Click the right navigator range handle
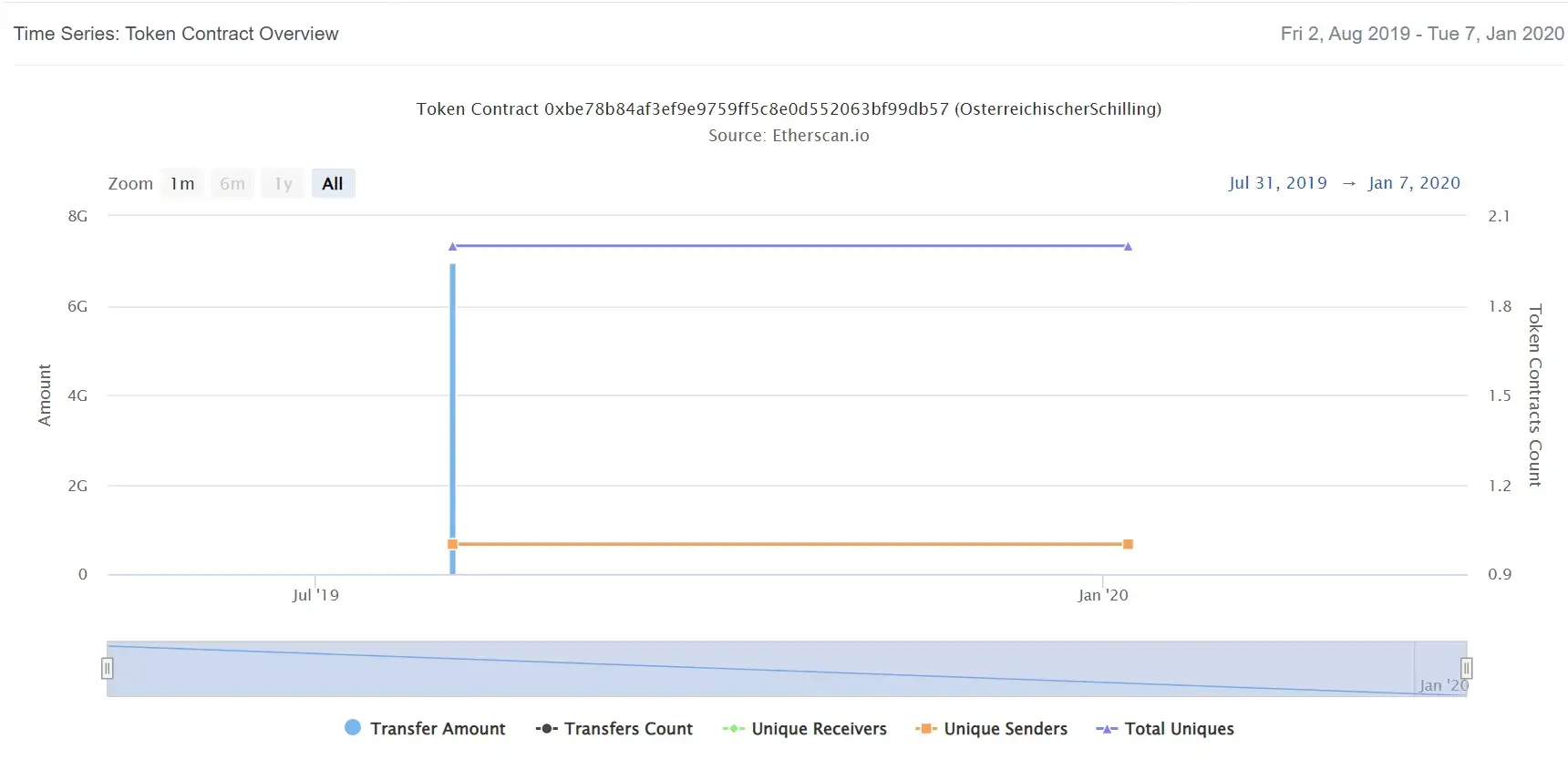This screenshot has height=780, width=1568. point(1466,669)
